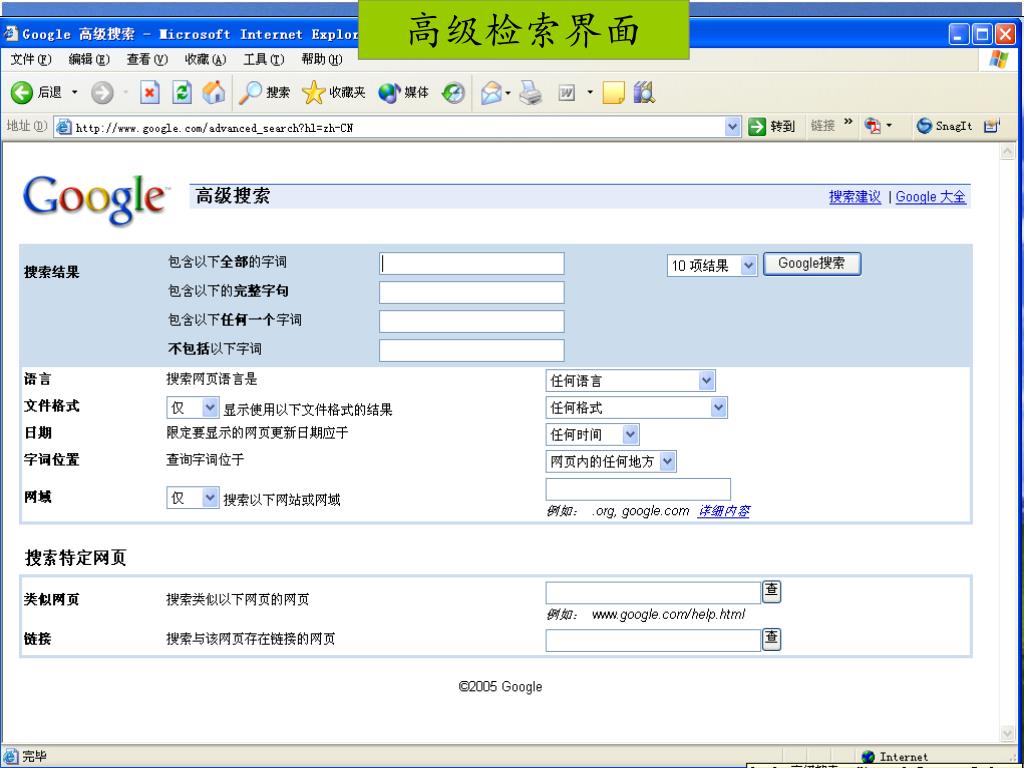Click the 完毕 status bar text
1024x768 pixels.
click(35, 757)
